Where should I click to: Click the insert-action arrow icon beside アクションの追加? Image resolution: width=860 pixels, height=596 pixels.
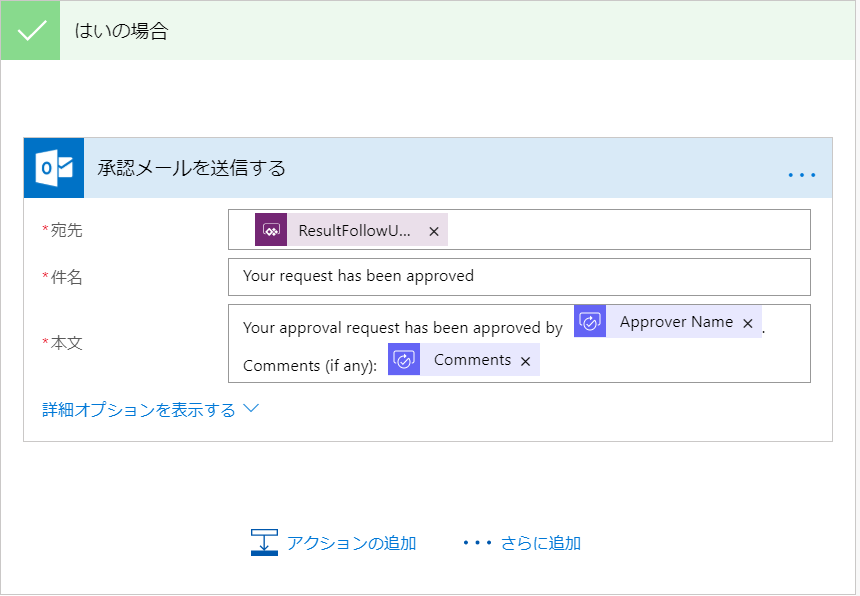point(263,543)
